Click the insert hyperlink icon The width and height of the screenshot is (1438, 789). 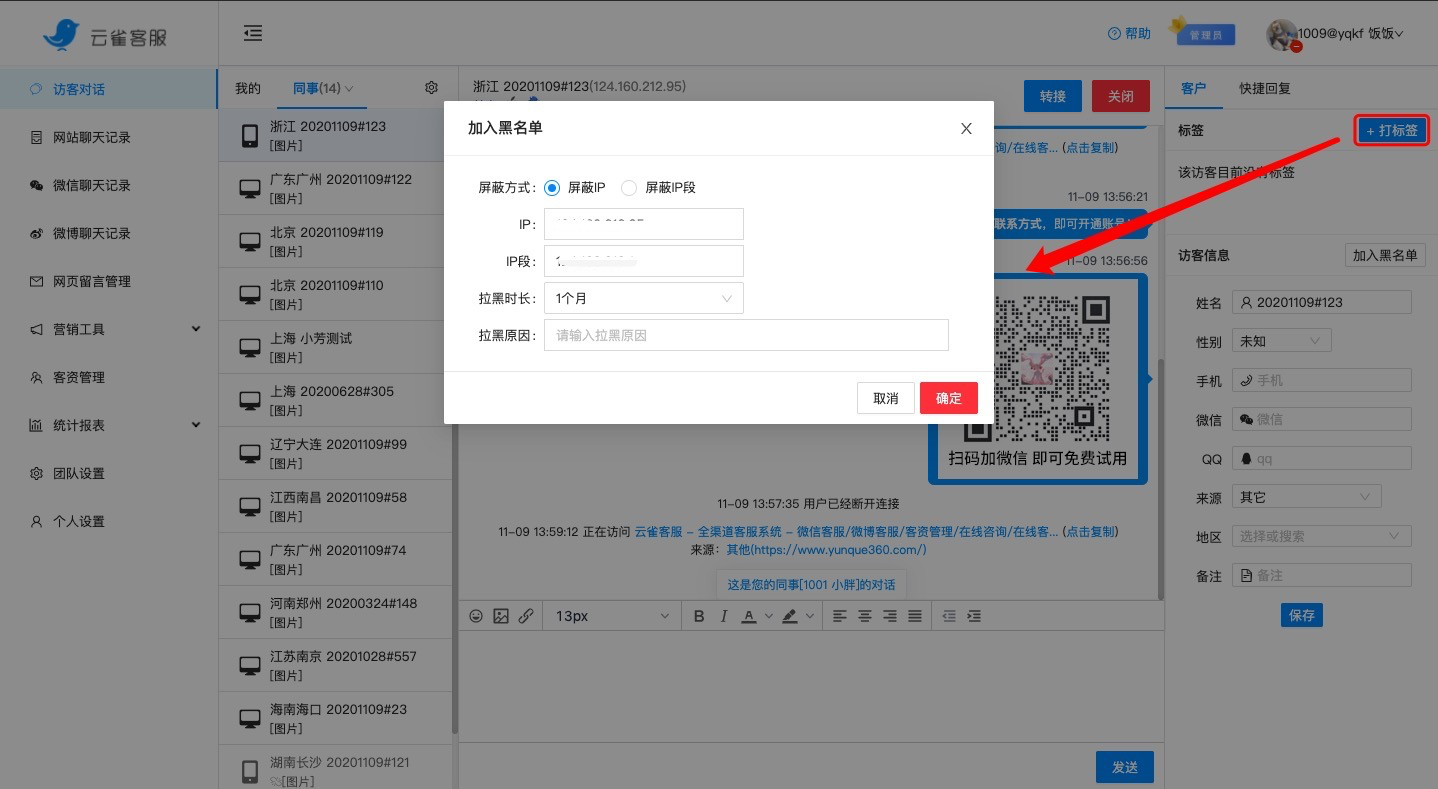(x=526, y=616)
